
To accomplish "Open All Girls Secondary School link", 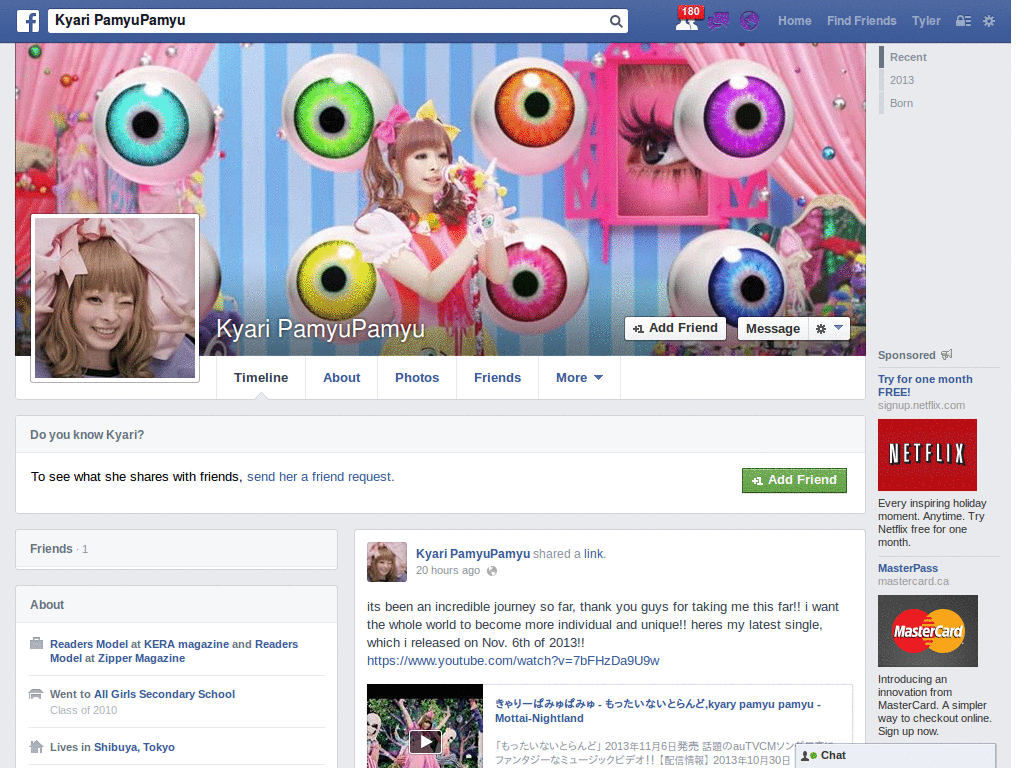I will coord(165,694).
